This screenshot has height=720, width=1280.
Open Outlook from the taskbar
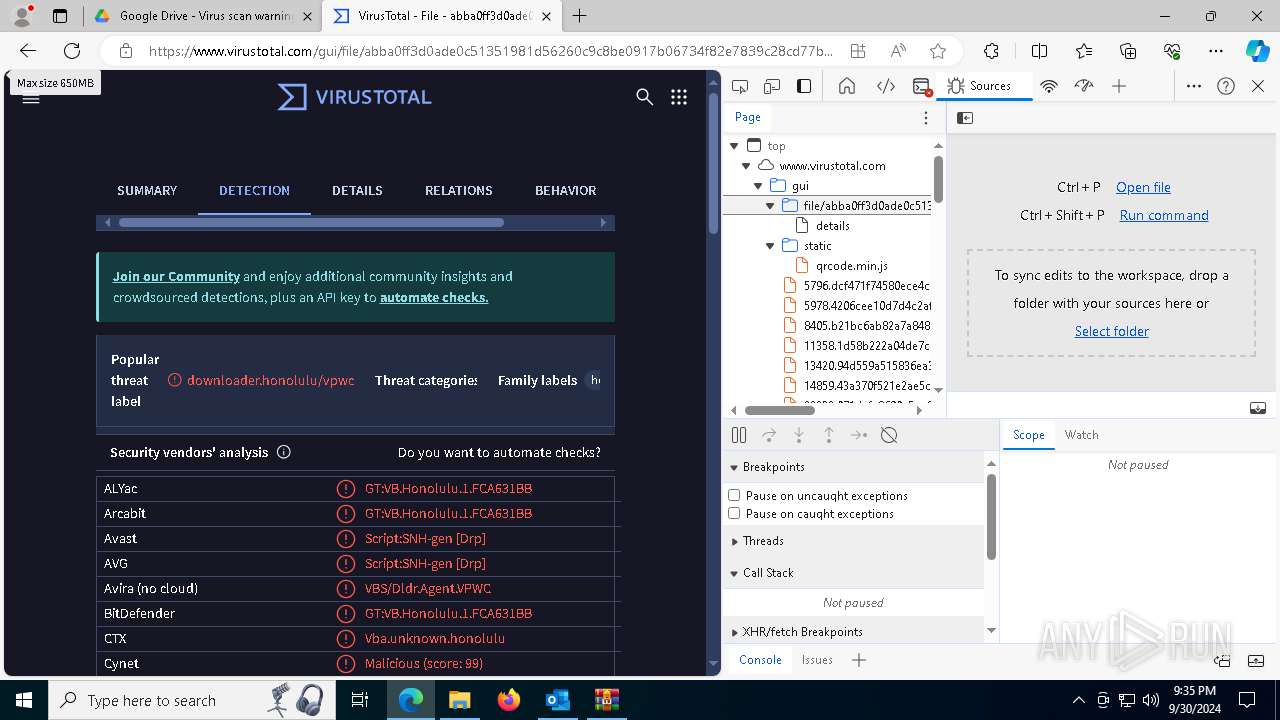(557, 700)
